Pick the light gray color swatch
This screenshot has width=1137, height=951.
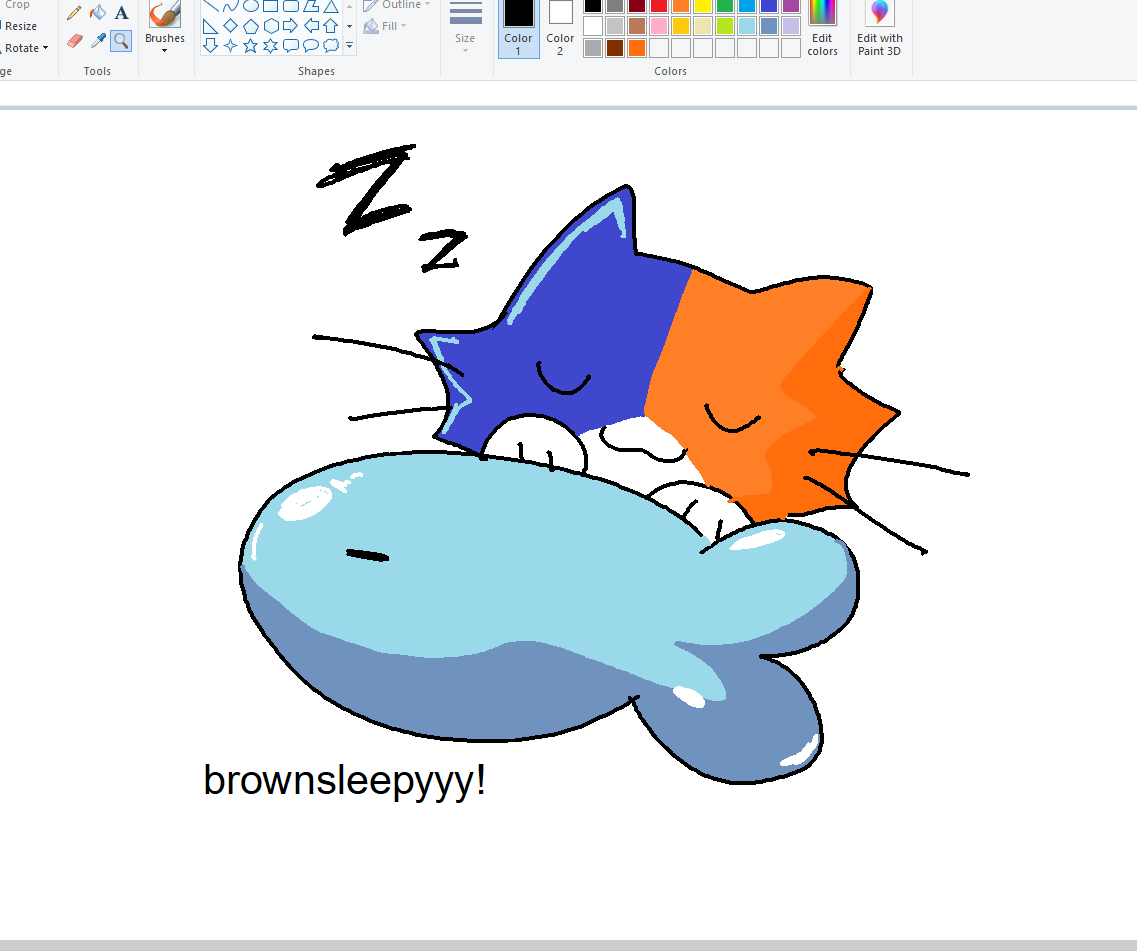tap(615, 26)
